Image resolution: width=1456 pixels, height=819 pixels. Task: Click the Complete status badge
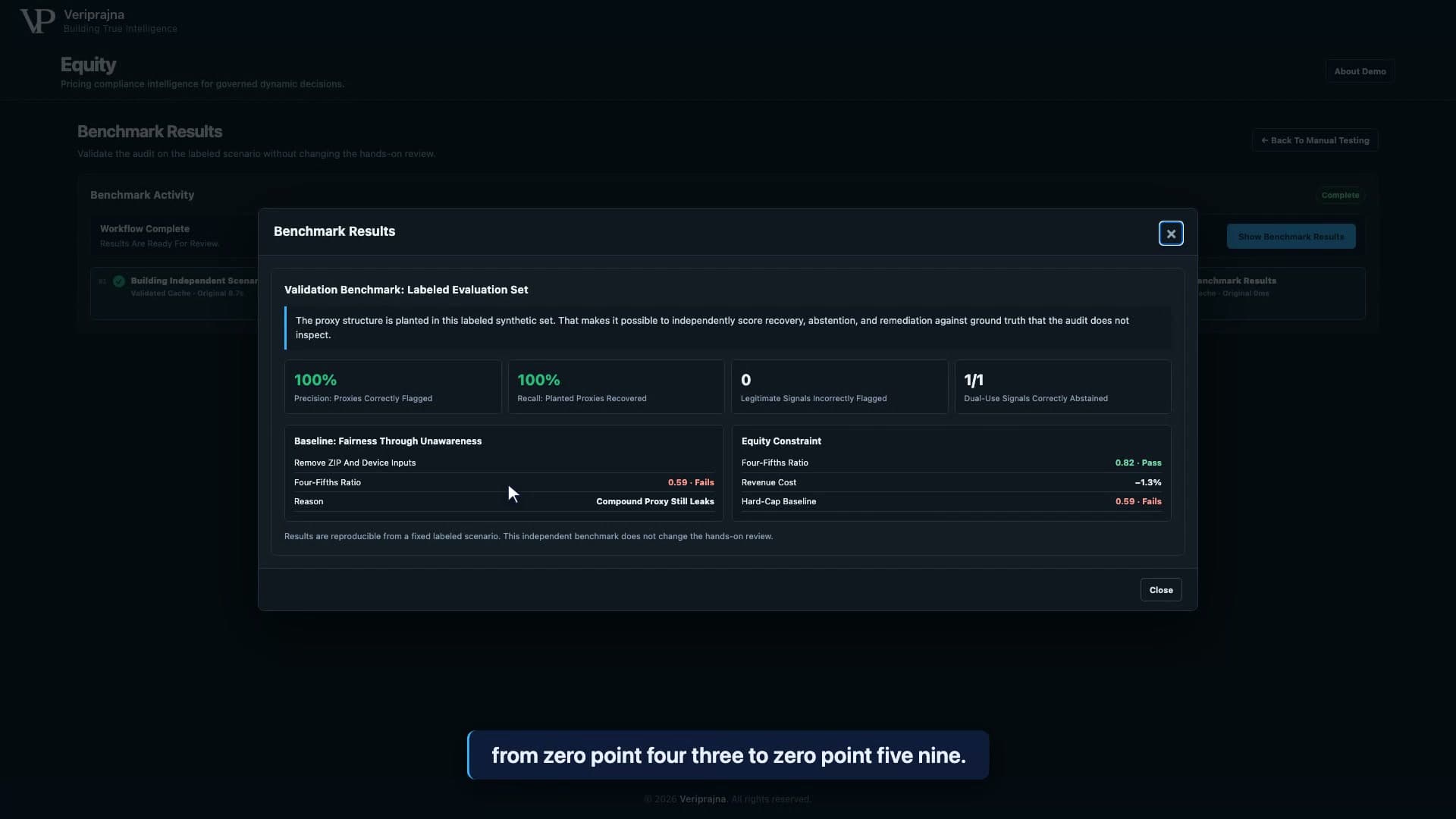pyautogui.click(x=1340, y=195)
